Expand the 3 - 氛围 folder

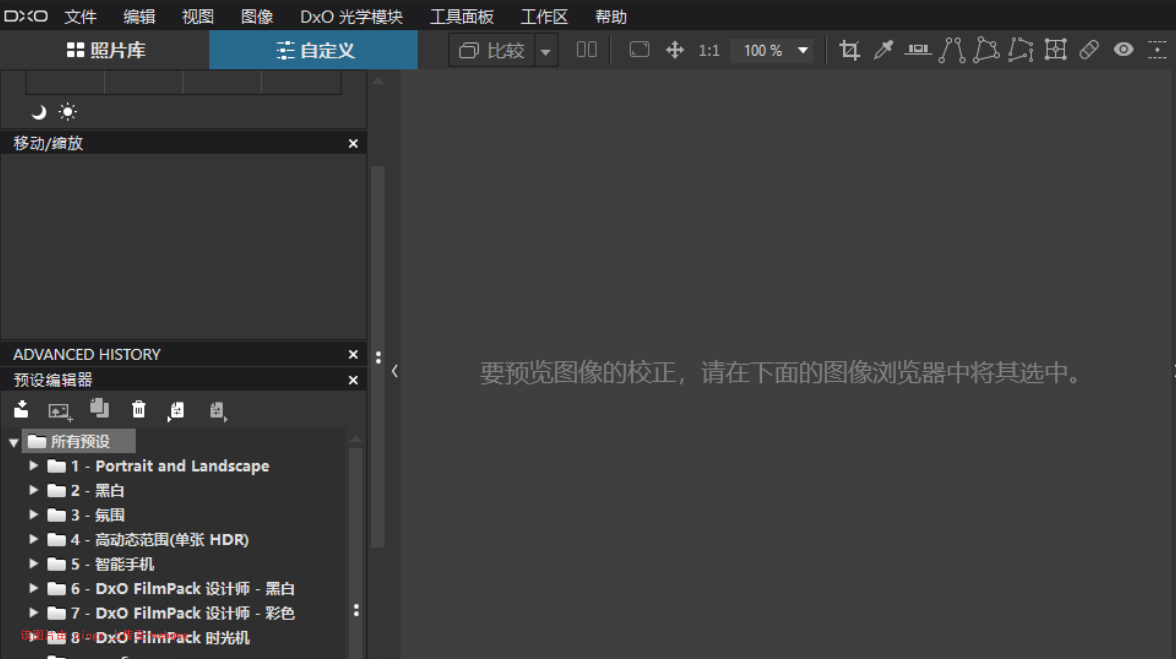coord(33,515)
